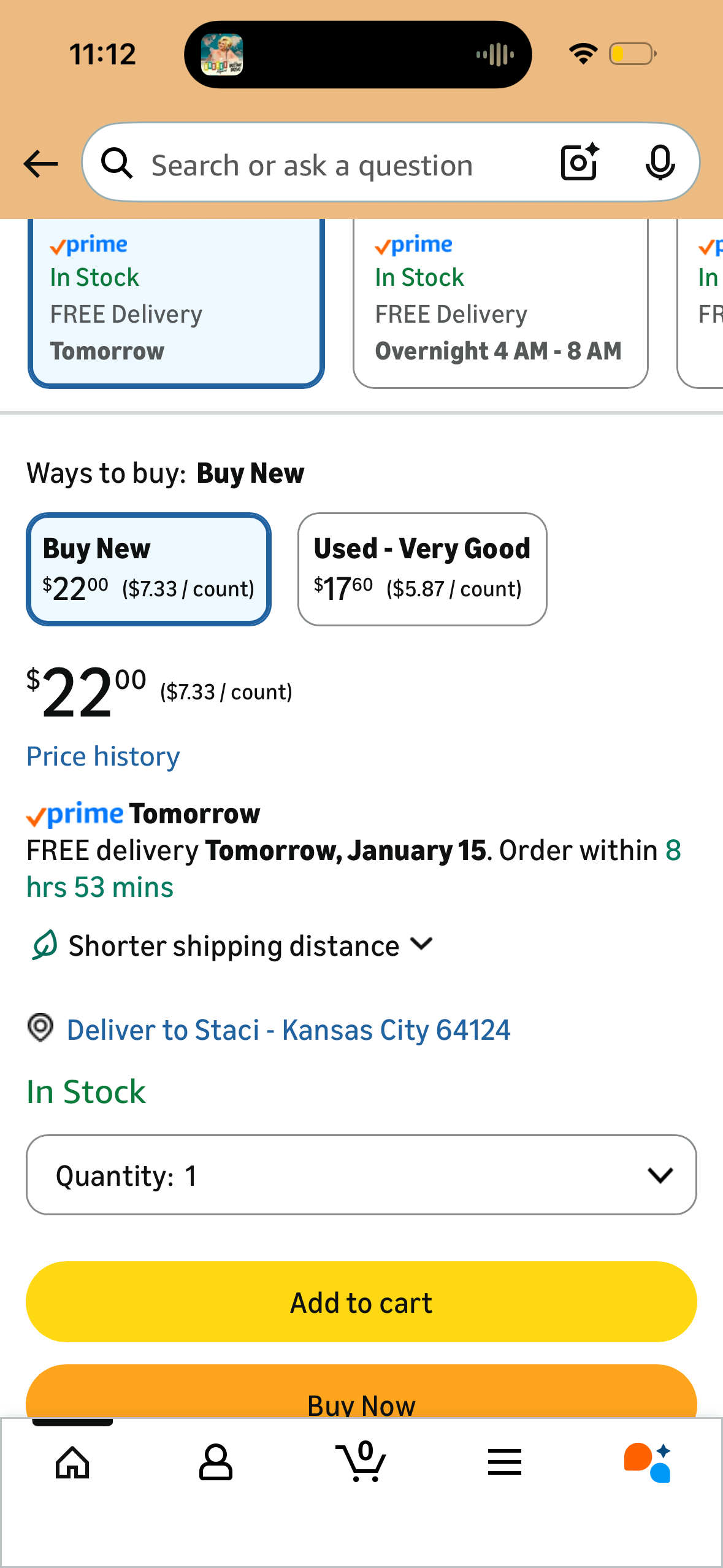The image size is (723, 1568).
Task: Expand Shorter shipping distance details
Action: click(233, 945)
